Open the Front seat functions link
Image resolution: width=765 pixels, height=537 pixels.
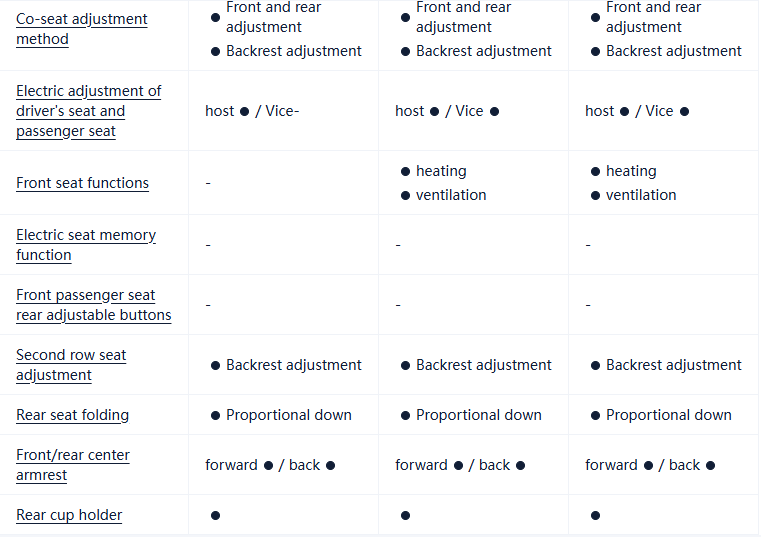(82, 183)
